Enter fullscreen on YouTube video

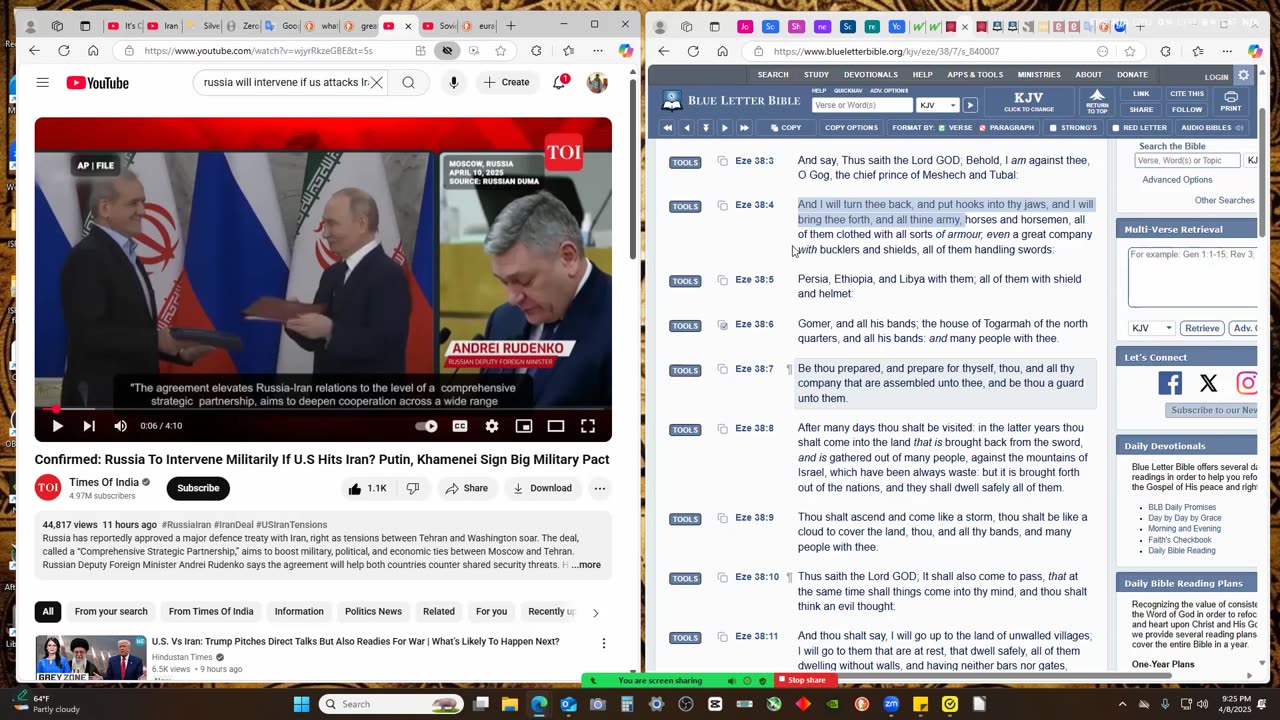588,426
